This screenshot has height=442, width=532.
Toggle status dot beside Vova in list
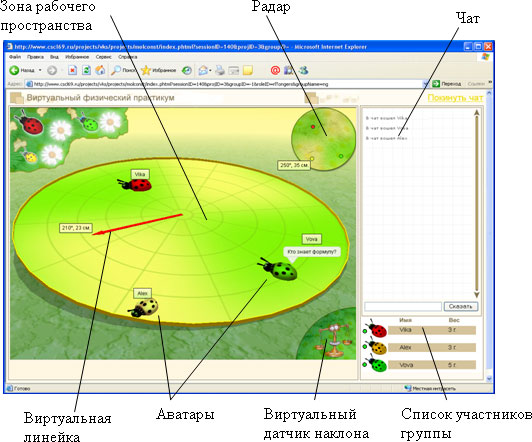(365, 364)
